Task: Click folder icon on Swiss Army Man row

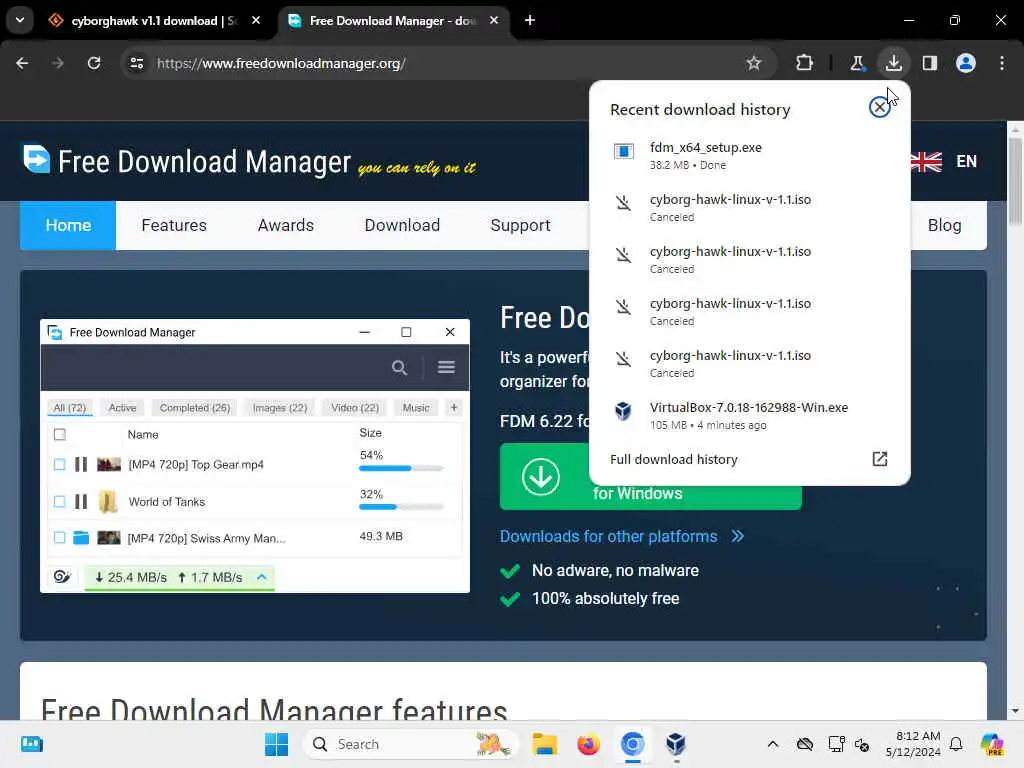Action: (x=81, y=537)
